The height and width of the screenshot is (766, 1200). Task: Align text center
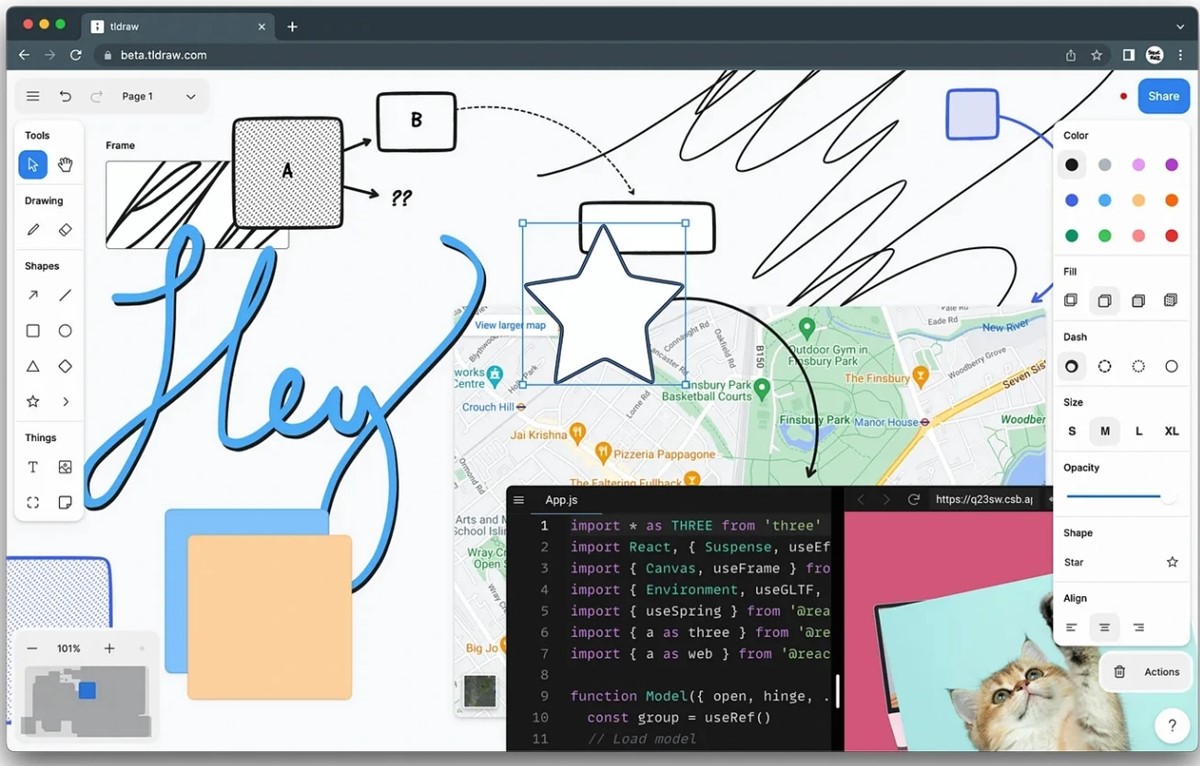coord(1105,627)
